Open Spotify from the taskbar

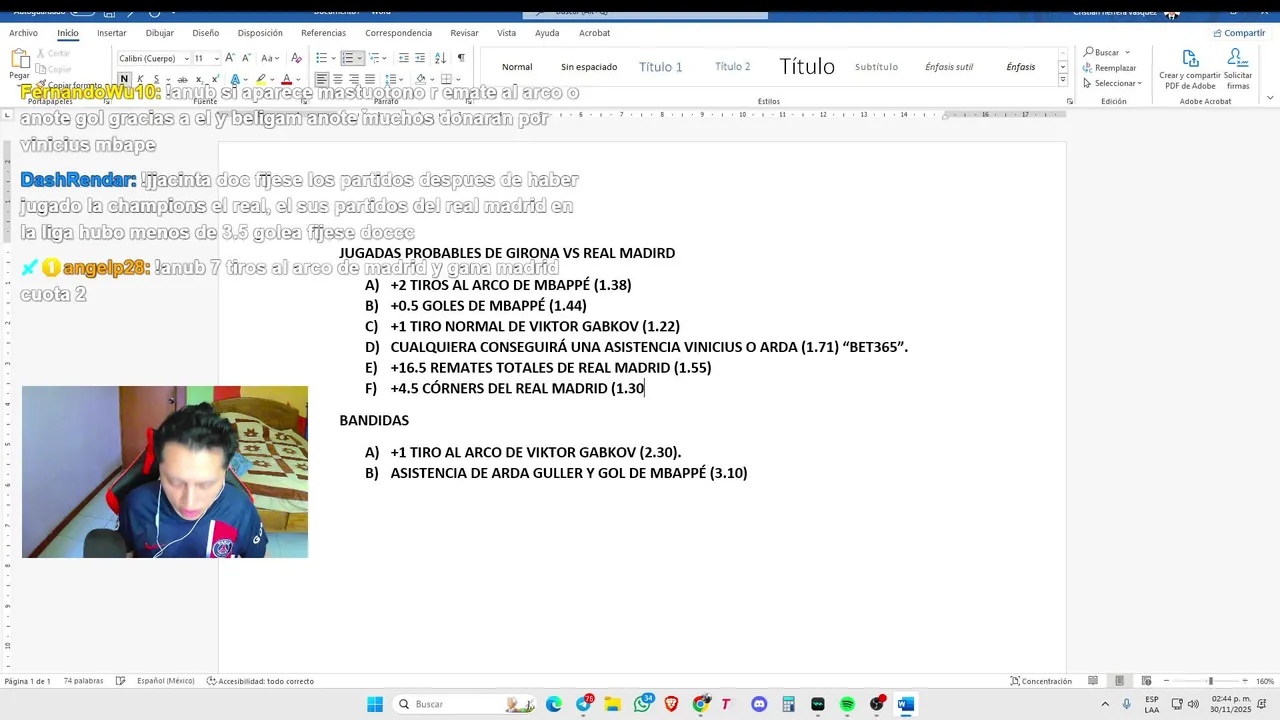tap(847, 704)
